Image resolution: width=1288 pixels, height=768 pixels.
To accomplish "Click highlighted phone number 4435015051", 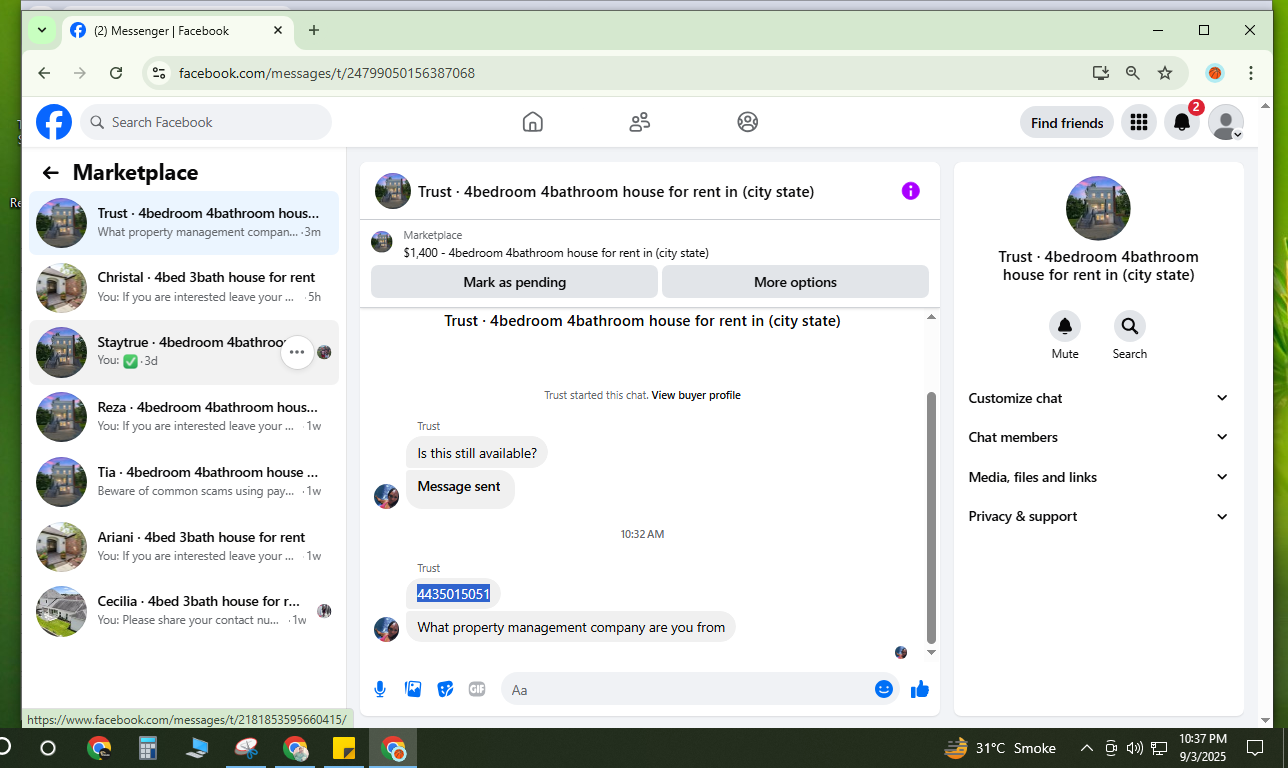I will tap(453, 594).
